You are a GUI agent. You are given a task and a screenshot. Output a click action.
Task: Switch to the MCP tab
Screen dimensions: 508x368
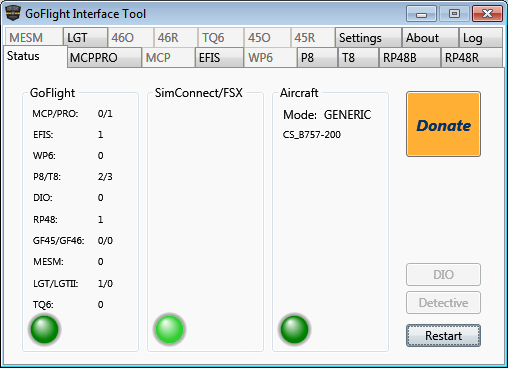point(168,58)
